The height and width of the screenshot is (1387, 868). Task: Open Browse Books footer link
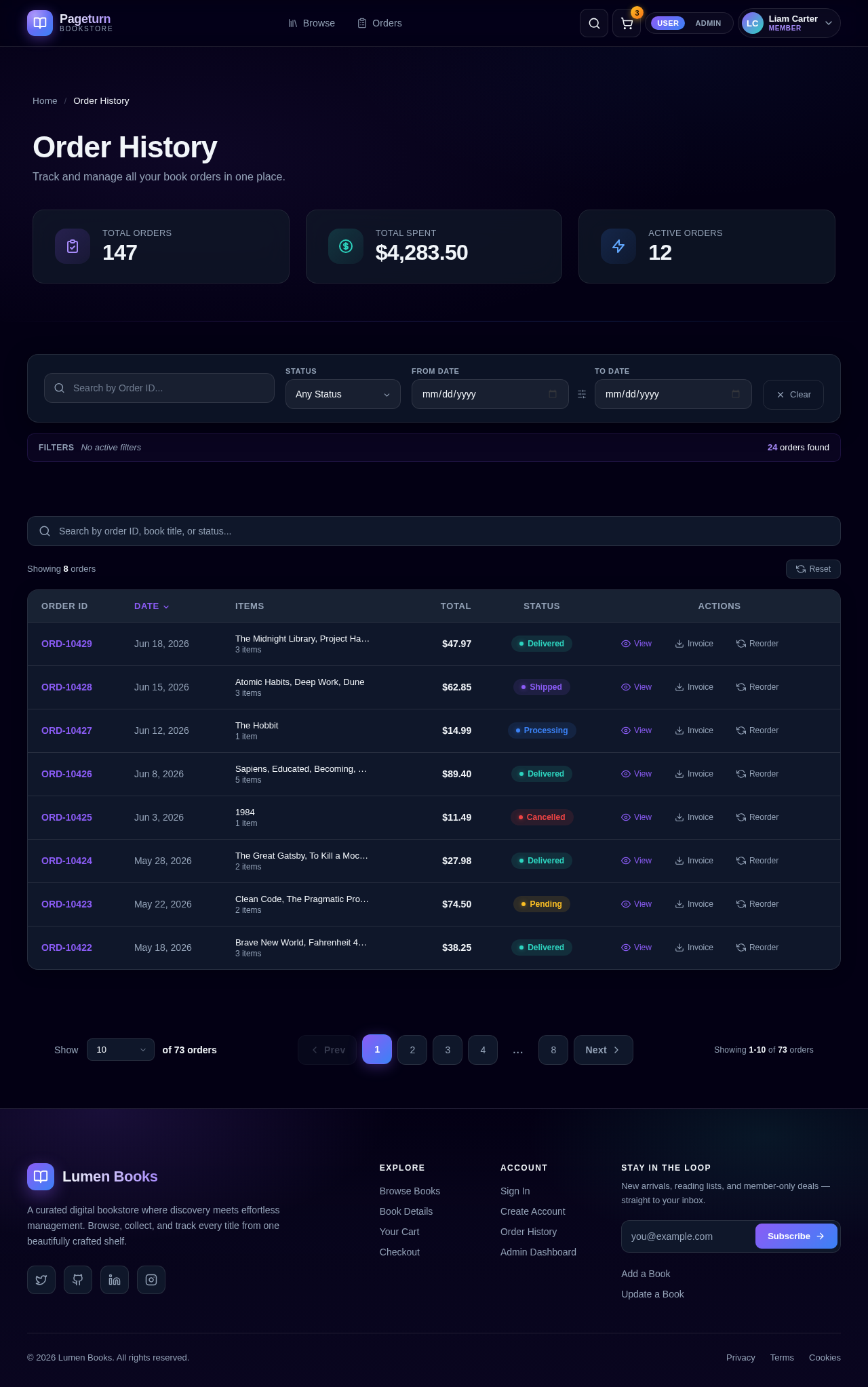pos(410,1191)
